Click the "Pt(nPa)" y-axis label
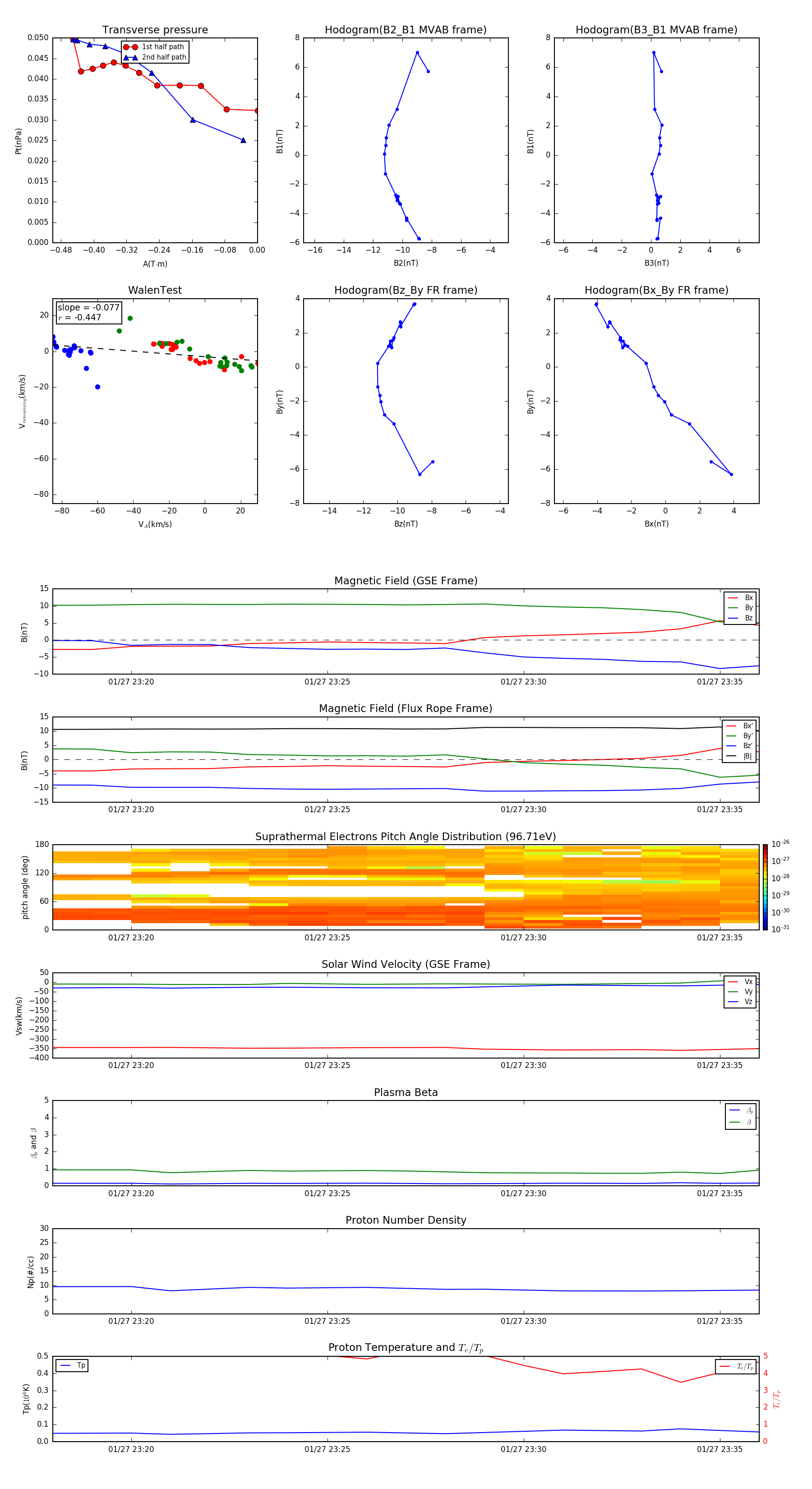 [x=18, y=141]
